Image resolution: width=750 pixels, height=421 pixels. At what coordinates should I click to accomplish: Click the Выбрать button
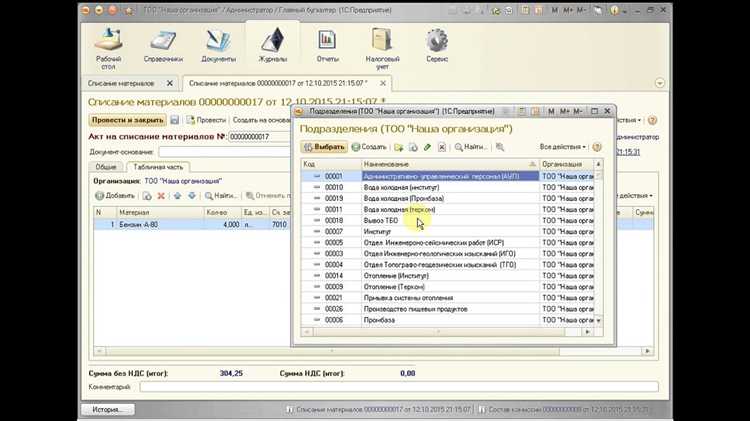pos(324,147)
